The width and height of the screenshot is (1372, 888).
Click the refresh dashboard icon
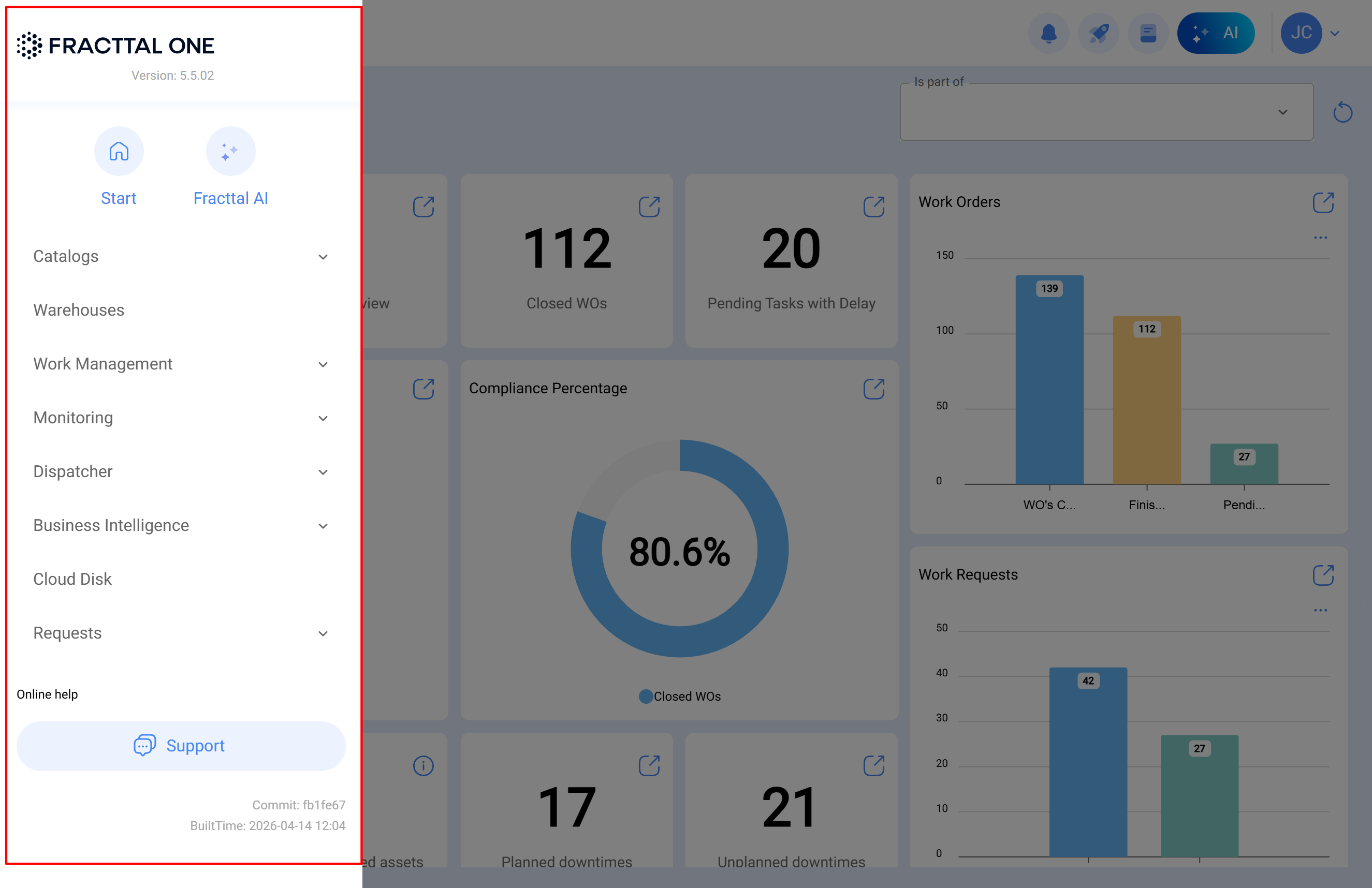(x=1342, y=112)
